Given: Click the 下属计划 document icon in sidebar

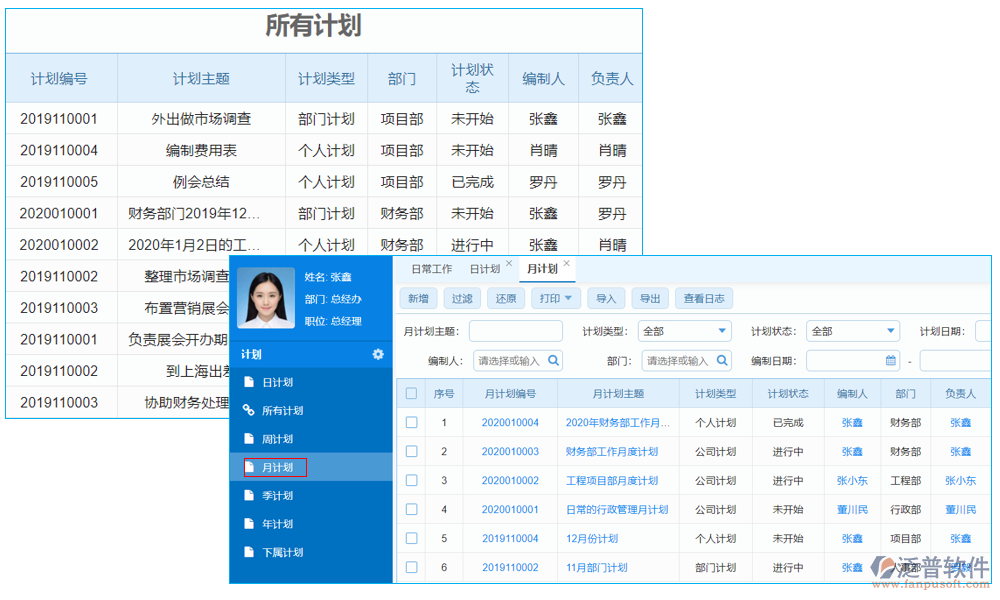Looking at the screenshot, I should point(249,551).
